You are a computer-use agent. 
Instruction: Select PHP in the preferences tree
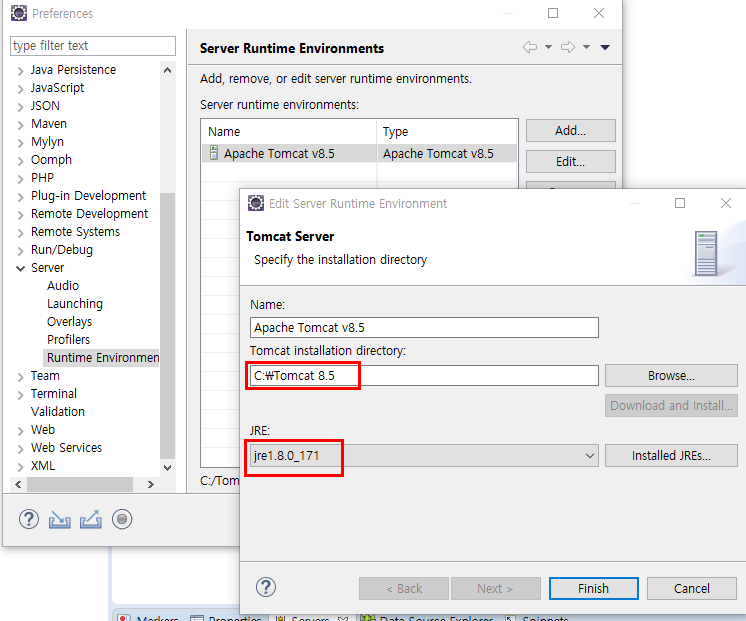click(x=42, y=177)
